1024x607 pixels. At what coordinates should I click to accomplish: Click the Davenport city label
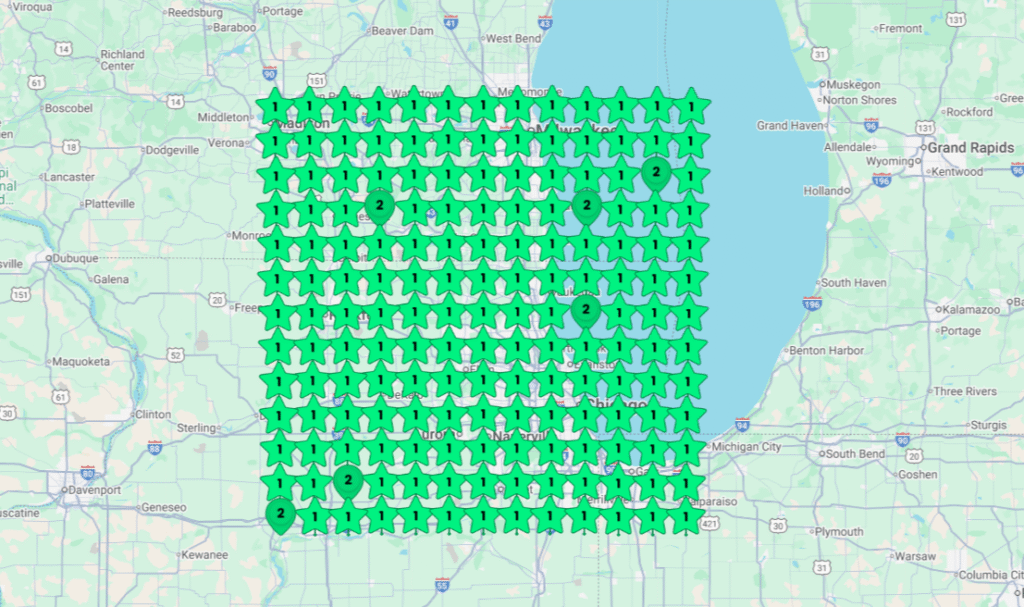[95, 490]
